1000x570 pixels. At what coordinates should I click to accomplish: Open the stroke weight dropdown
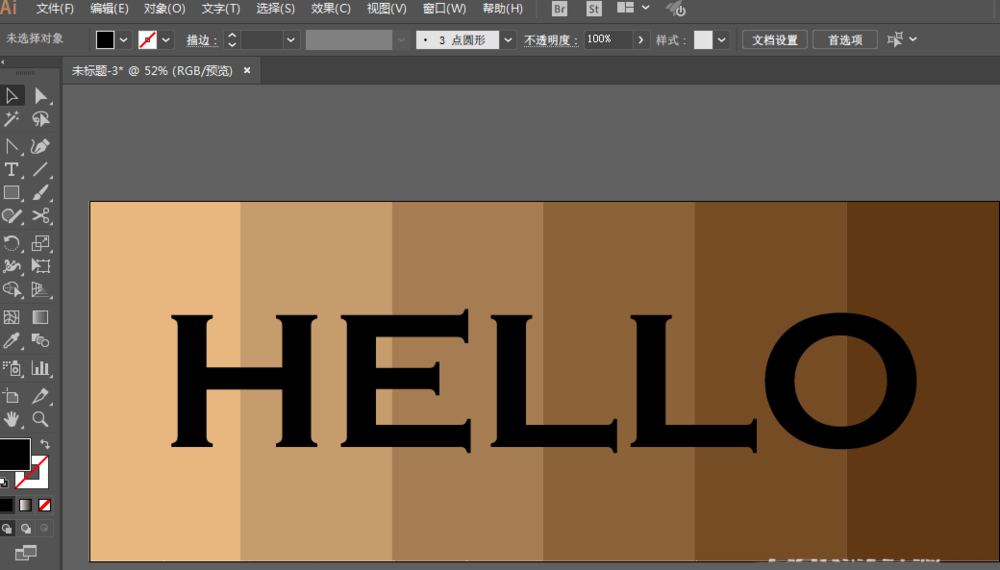[x=291, y=40]
